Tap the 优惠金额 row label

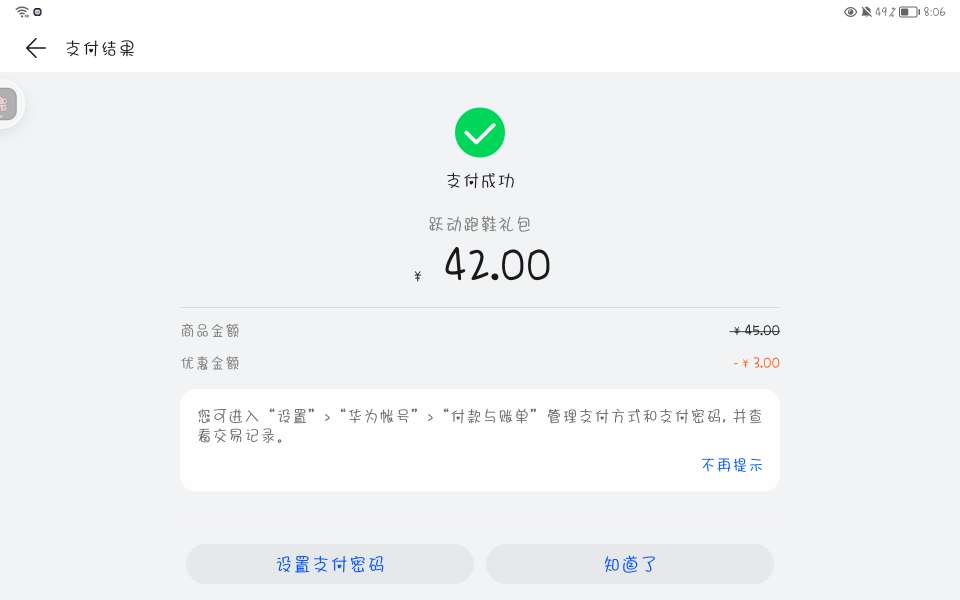[x=211, y=363]
